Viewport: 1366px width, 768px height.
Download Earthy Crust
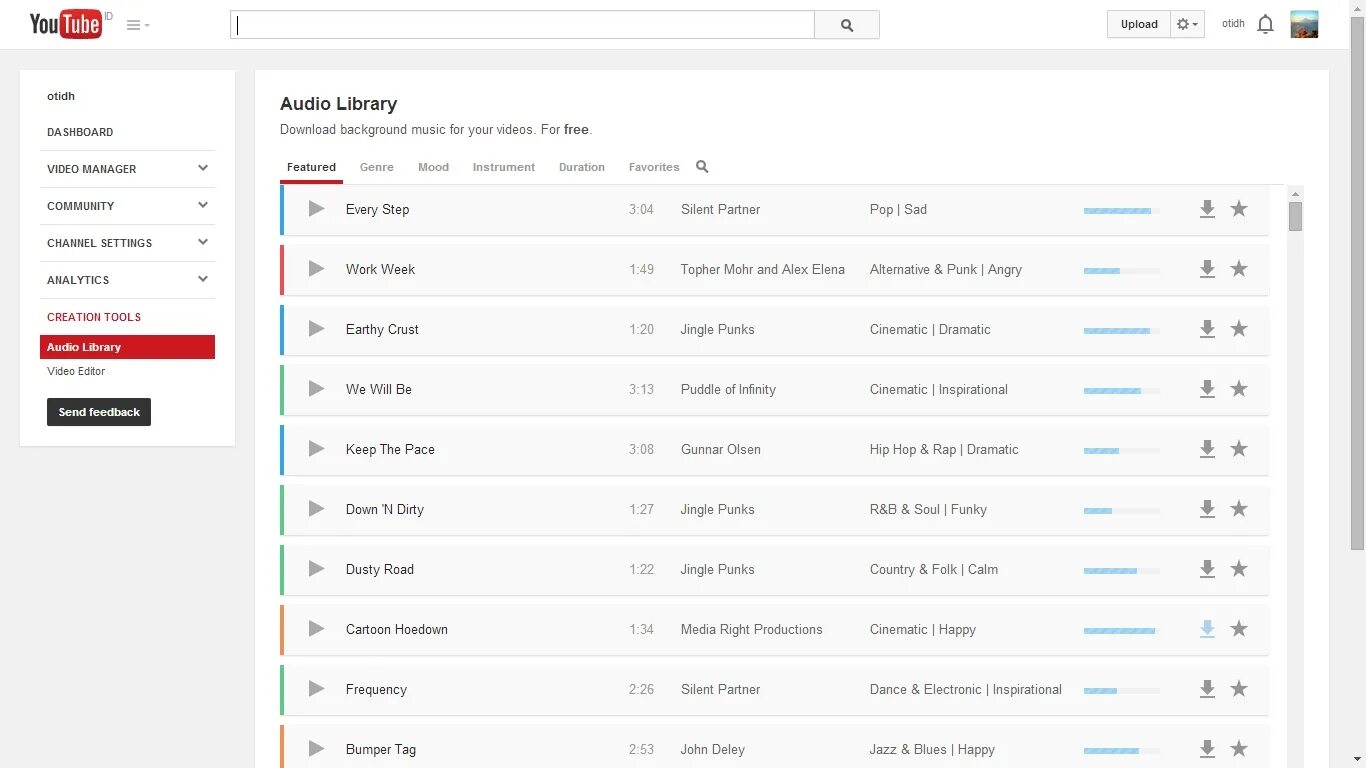(x=1207, y=329)
